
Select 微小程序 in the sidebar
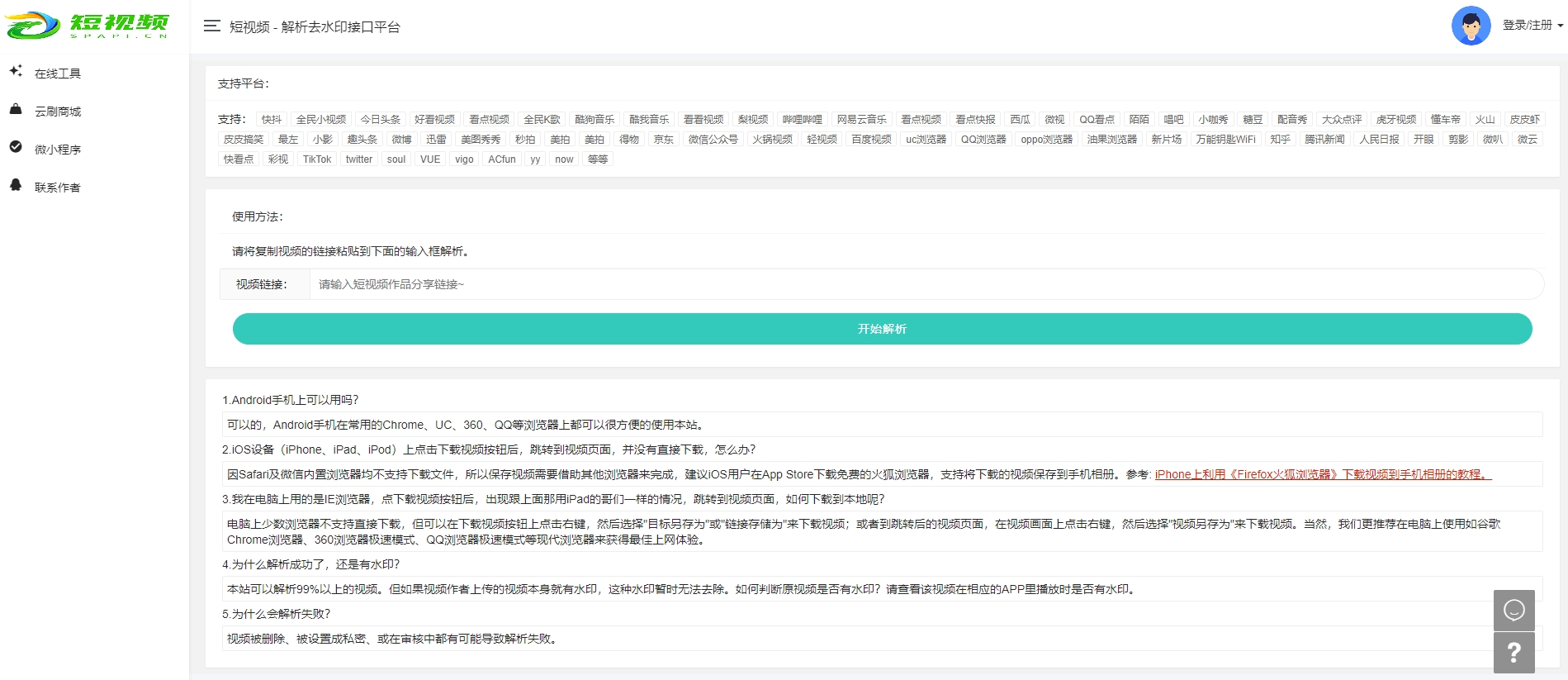58,150
